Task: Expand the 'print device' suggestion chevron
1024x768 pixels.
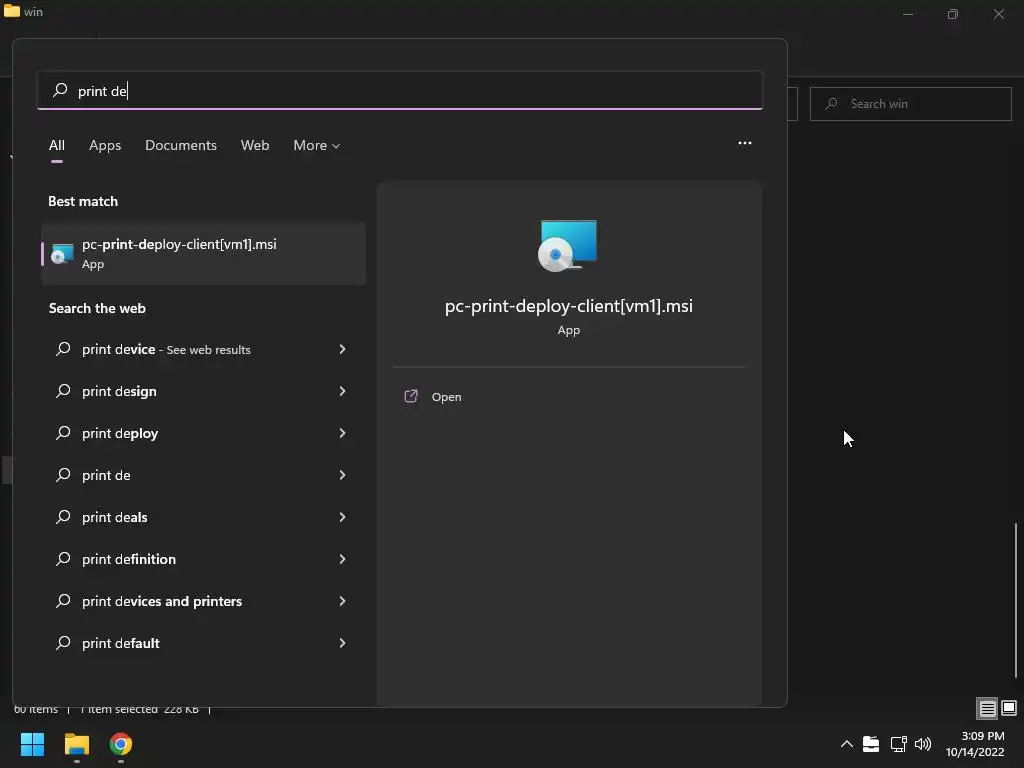Action: (342, 349)
